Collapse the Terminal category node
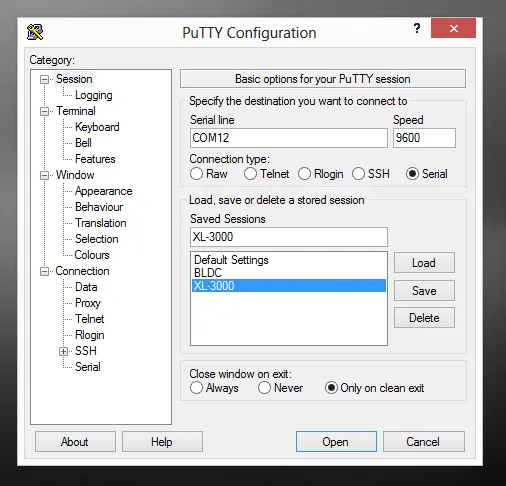Image resolution: width=506 pixels, height=486 pixels. pos(44,111)
